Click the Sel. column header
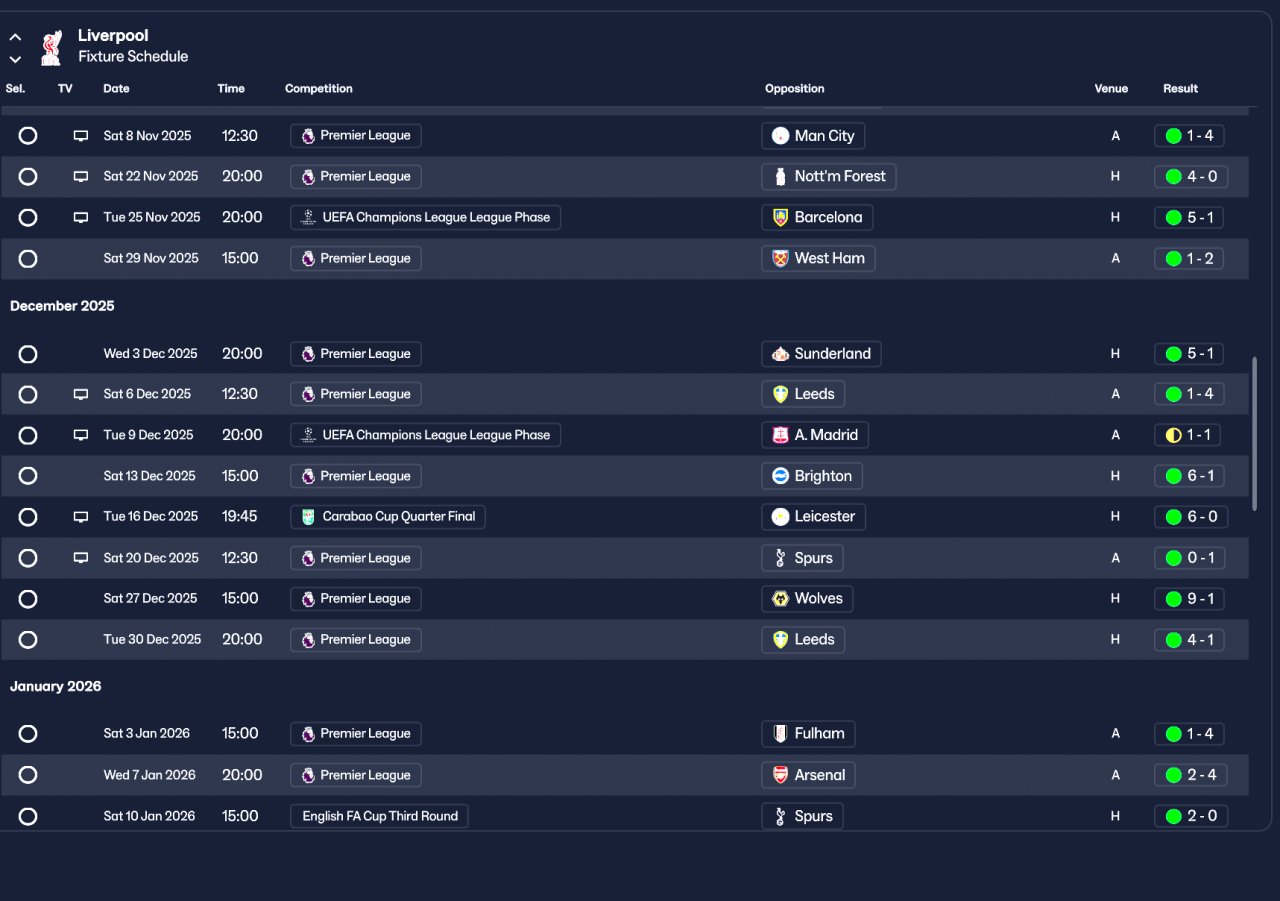The image size is (1280, 901). (x=15, y=89)
